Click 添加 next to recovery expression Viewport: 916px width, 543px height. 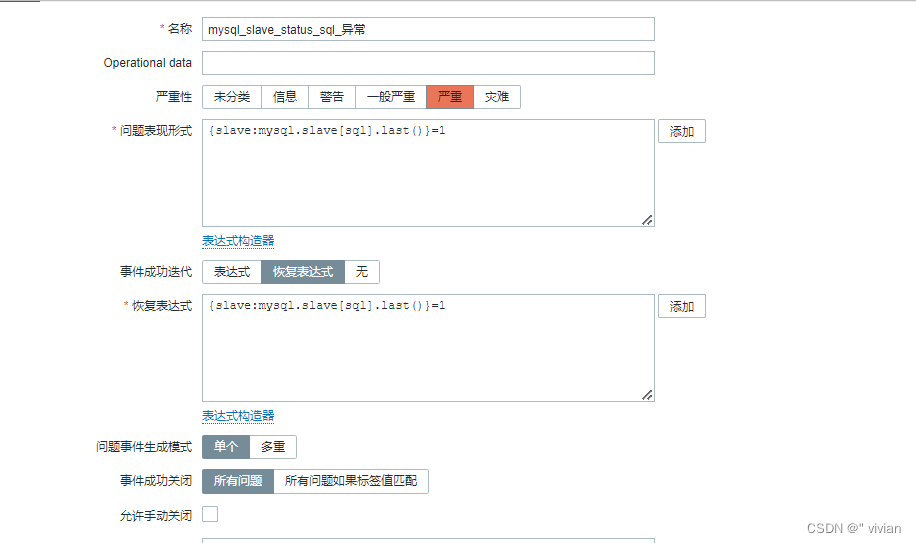coord(682,306)
